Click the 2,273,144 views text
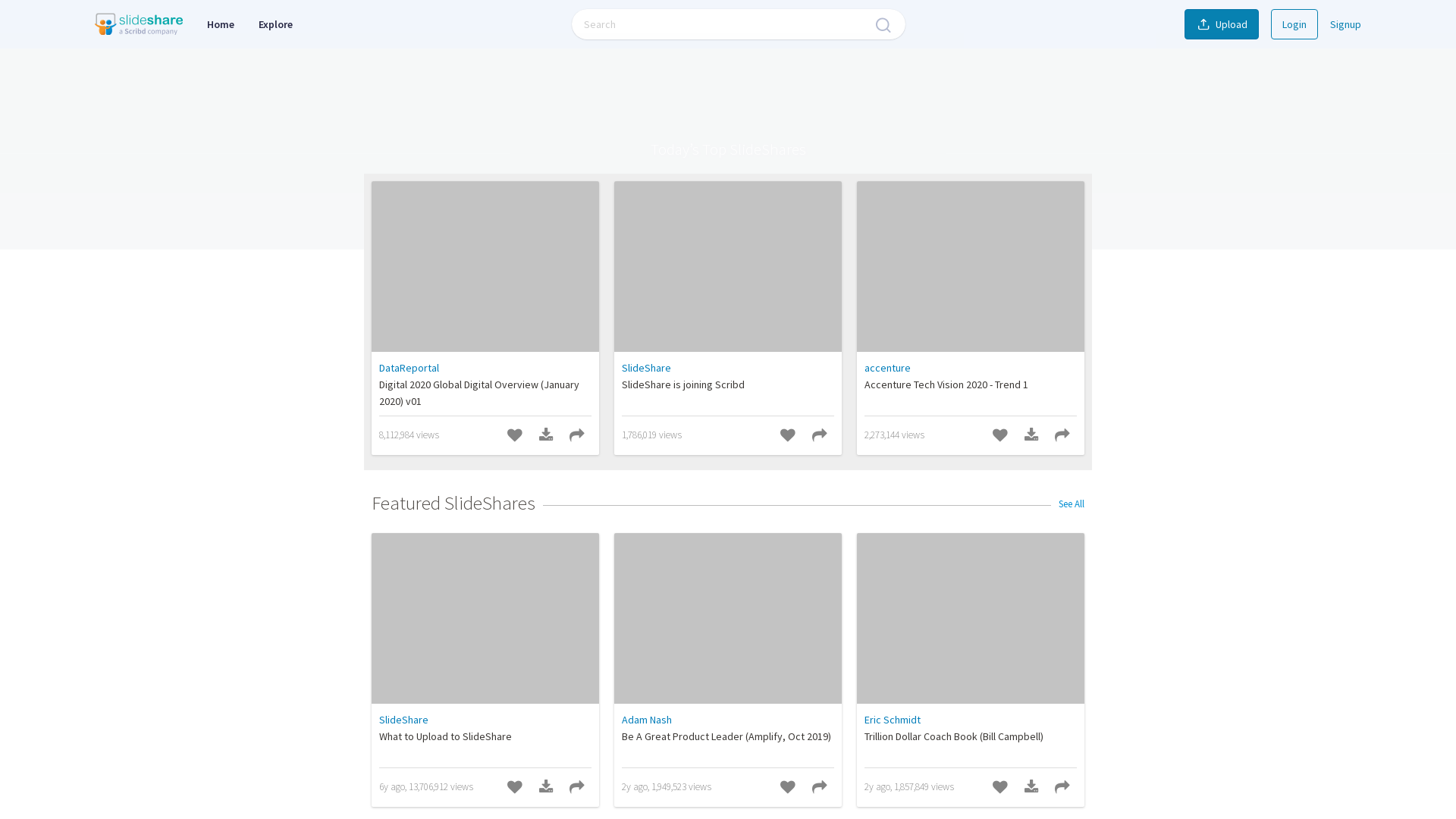This screenshot has height=819, width=1456. point(894,435)
